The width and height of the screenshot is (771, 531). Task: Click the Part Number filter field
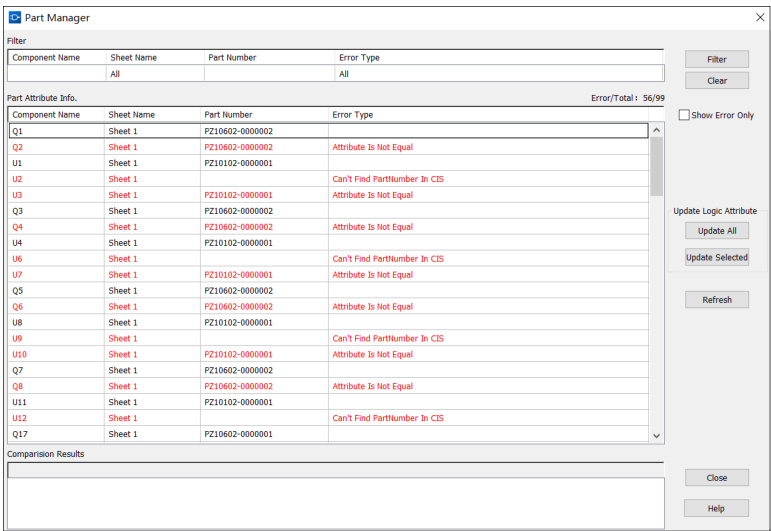point(268,74)
